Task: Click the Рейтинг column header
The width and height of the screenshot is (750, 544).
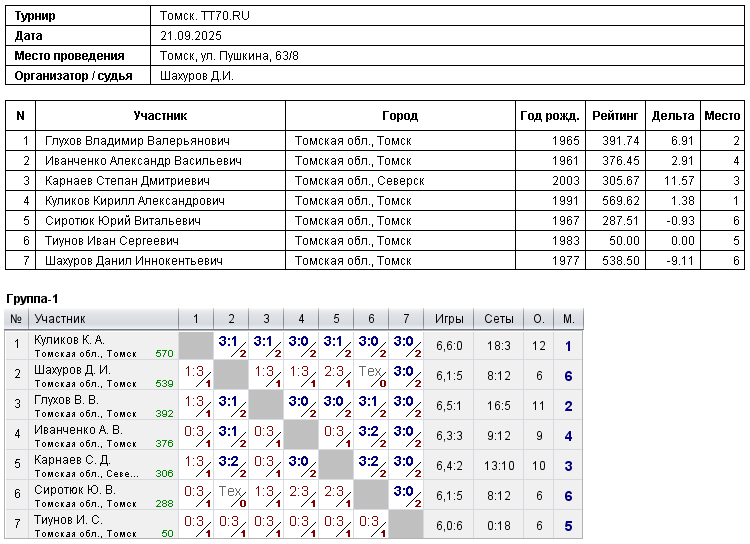Action: [615, 116]
